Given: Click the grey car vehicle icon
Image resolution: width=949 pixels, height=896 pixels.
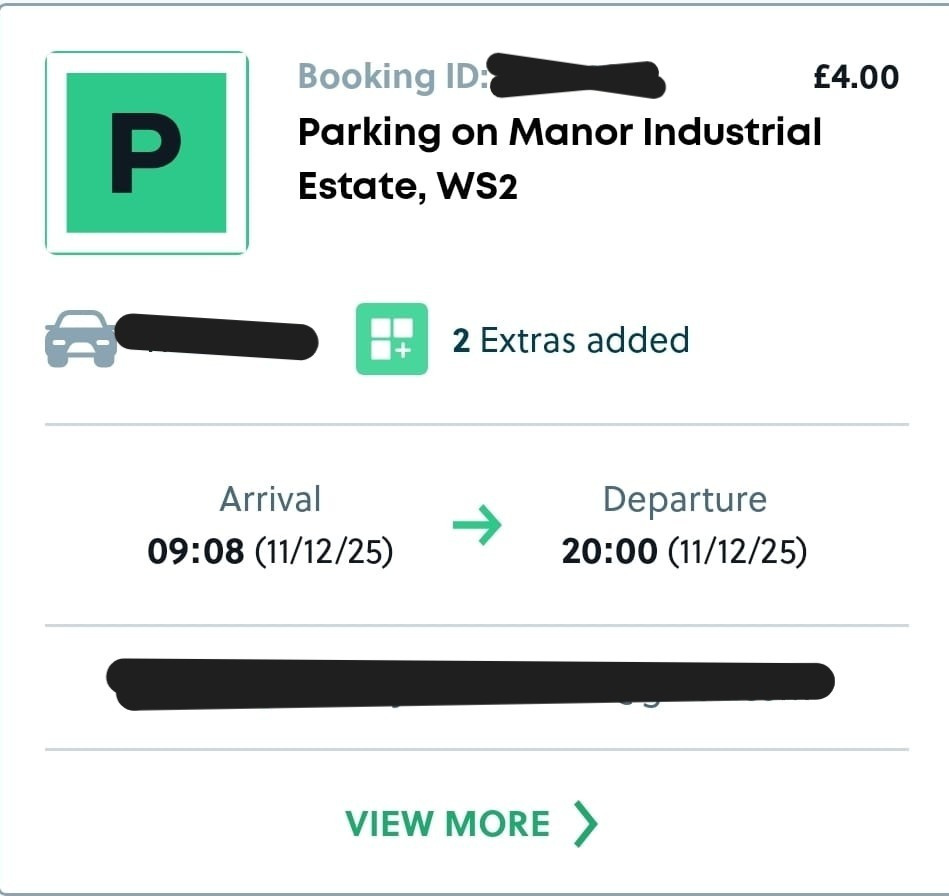Looking at the screenshot, I should coord(80,339).
